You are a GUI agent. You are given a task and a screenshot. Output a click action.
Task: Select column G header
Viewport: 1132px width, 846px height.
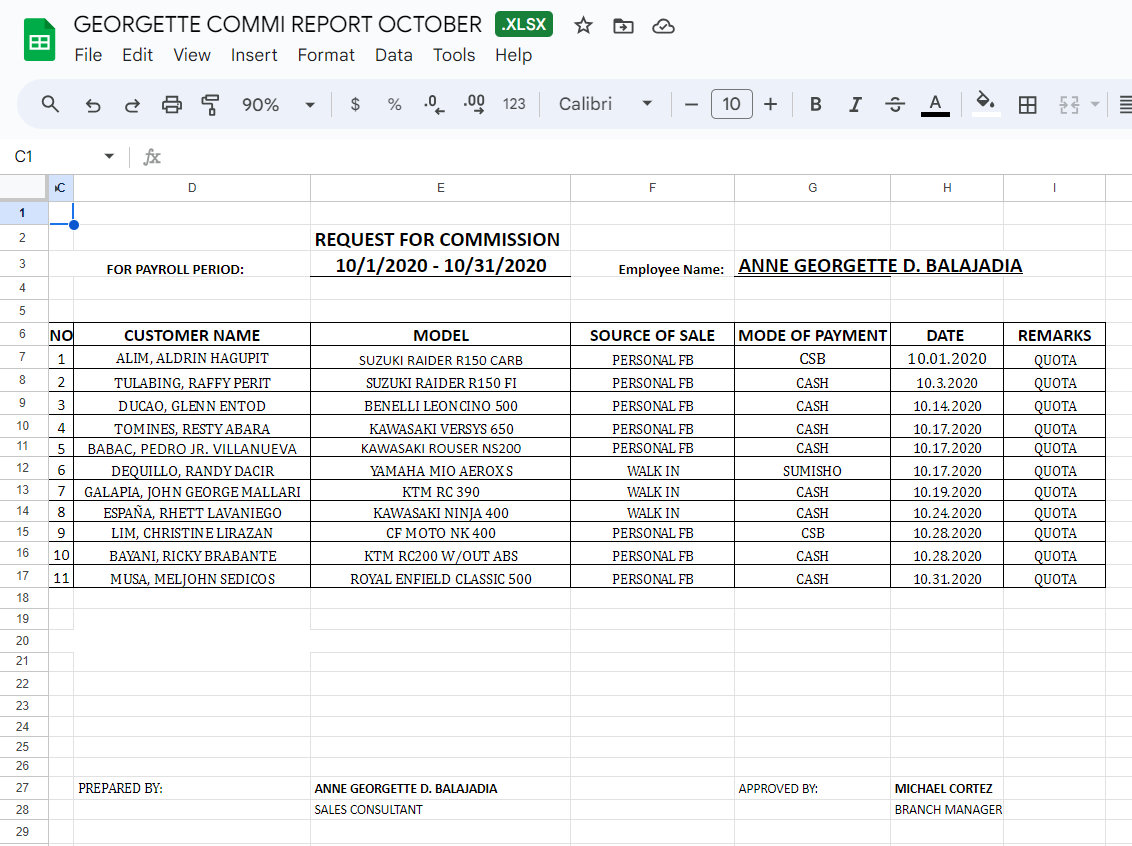pos(812,188)
